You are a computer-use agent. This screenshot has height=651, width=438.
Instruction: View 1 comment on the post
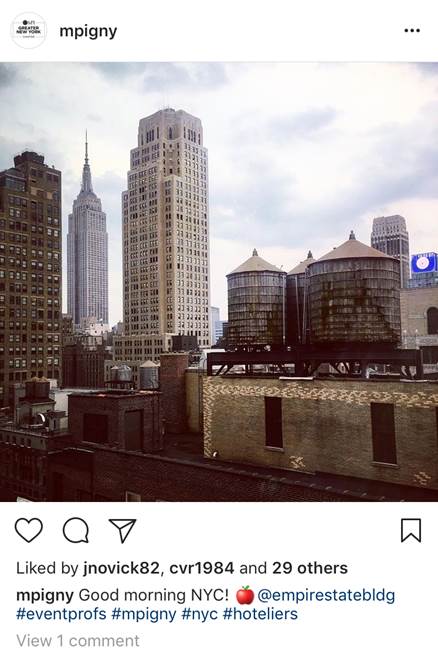tap(78, 641)
